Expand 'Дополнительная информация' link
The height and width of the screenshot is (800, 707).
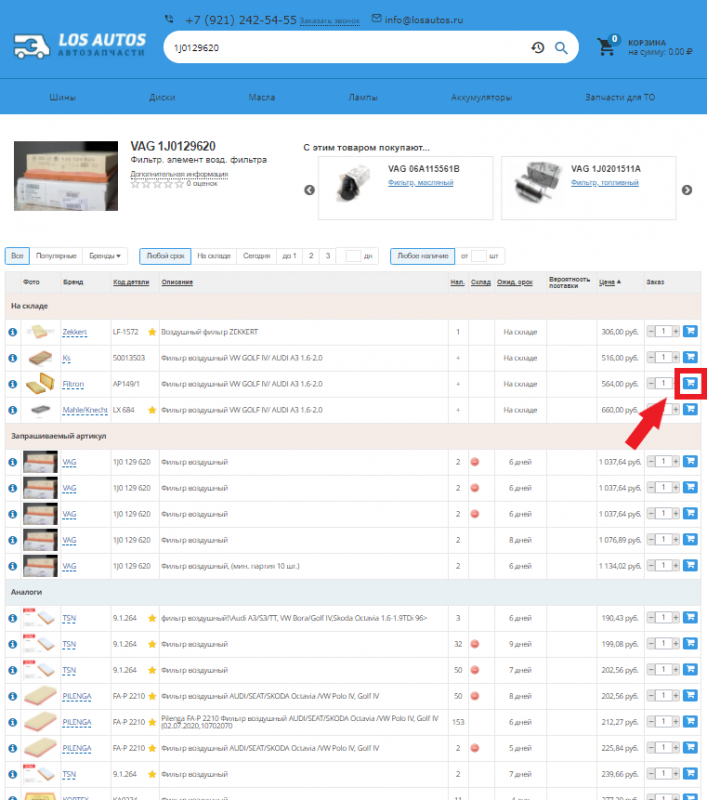click(x=179, y=174)
